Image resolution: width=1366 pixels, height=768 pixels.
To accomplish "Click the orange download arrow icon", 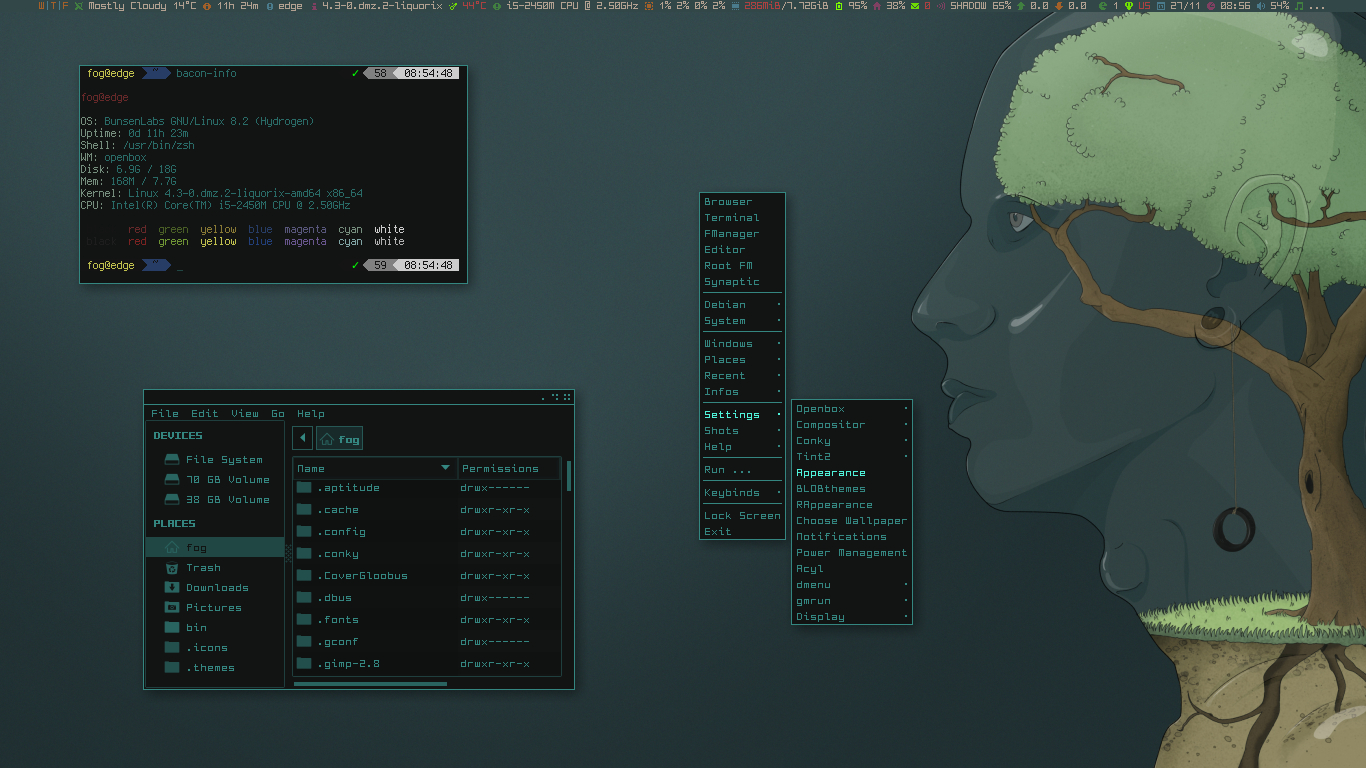I will pyautogui.click(x=1059, y=6).
